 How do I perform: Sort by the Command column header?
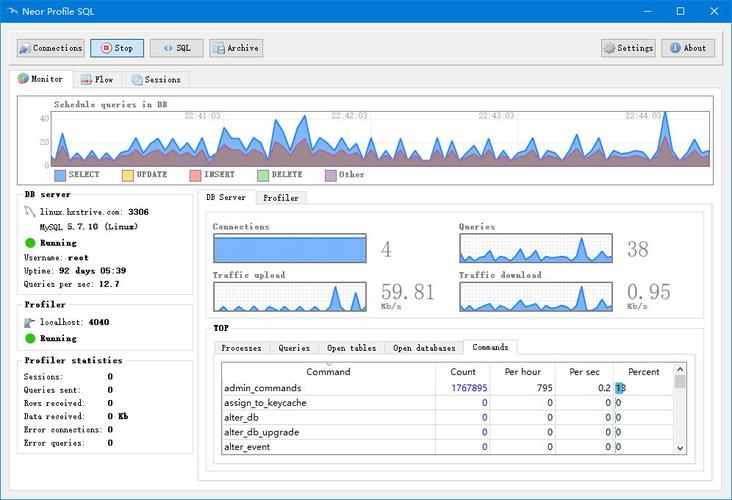[x=328, y=372]
